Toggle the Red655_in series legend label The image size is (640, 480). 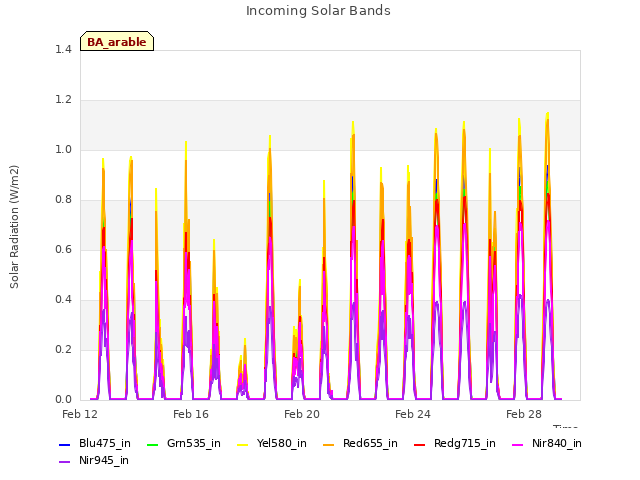click(x=370, y=444)
